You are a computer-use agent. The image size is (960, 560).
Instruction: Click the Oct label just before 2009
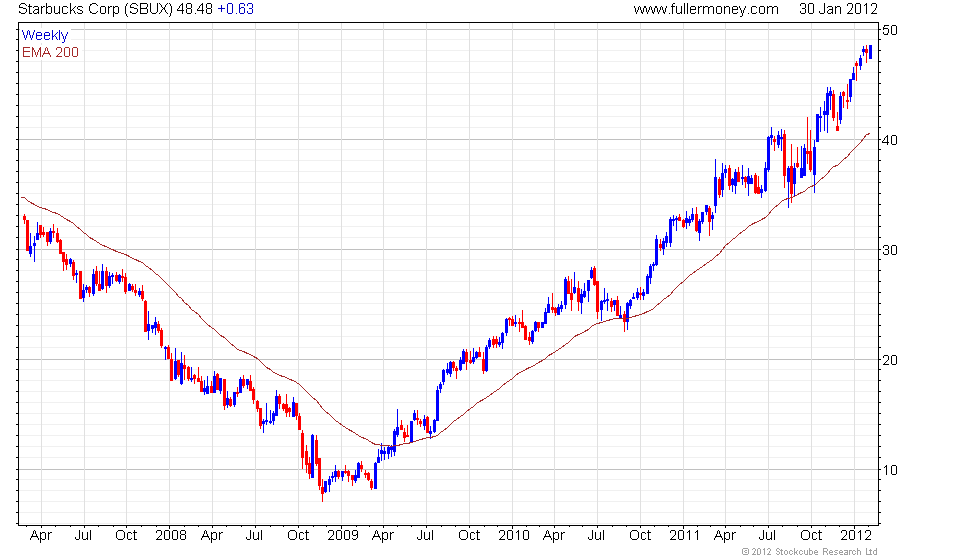(x=298, y=536)
